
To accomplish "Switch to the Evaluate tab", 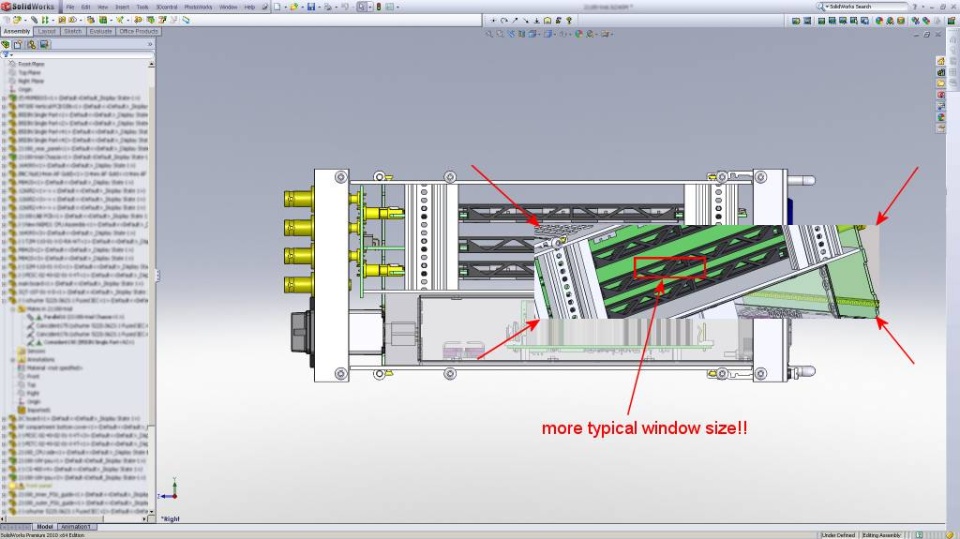I will click(x=101, y=31).
